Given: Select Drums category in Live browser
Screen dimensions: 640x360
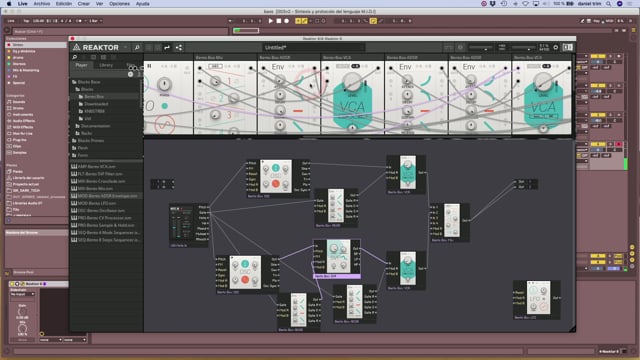Looking at the screenshot, I should (x=18, y=108).
